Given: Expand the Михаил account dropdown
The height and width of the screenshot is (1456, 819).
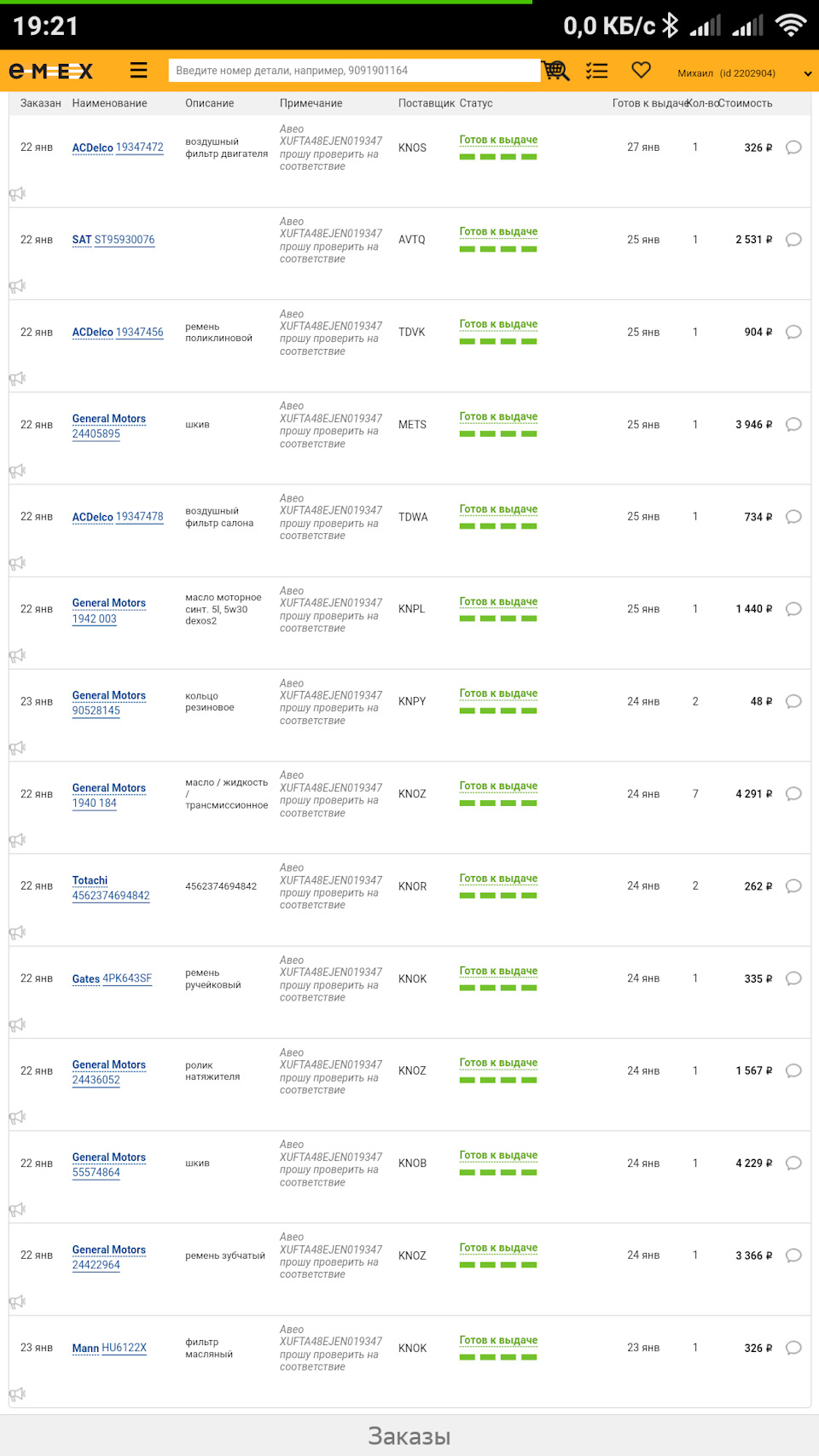Looking at the screenshot, I should pyautogui.click(x=807, y=73).
